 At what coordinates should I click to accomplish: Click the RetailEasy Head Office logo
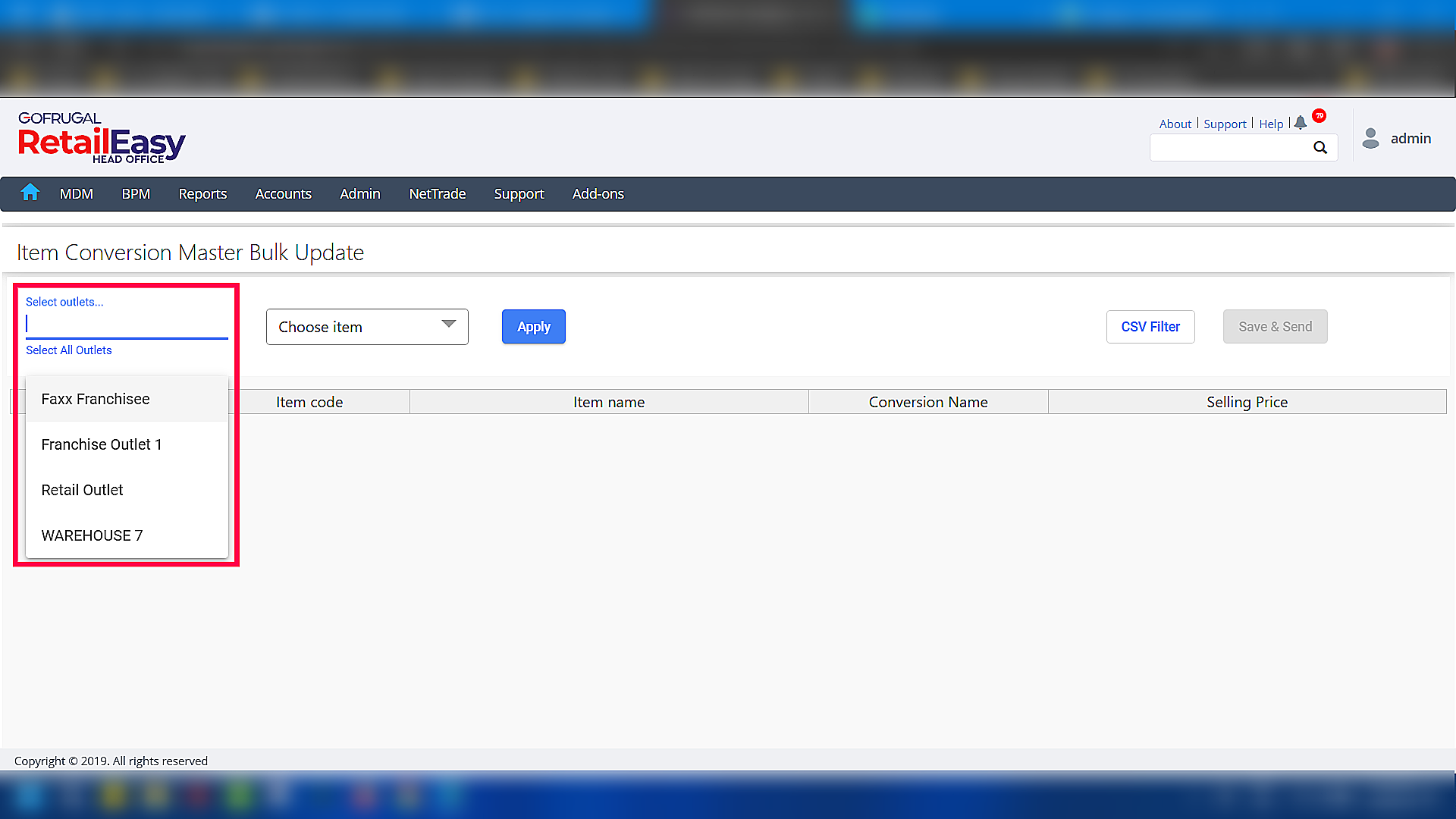[101, 138]
